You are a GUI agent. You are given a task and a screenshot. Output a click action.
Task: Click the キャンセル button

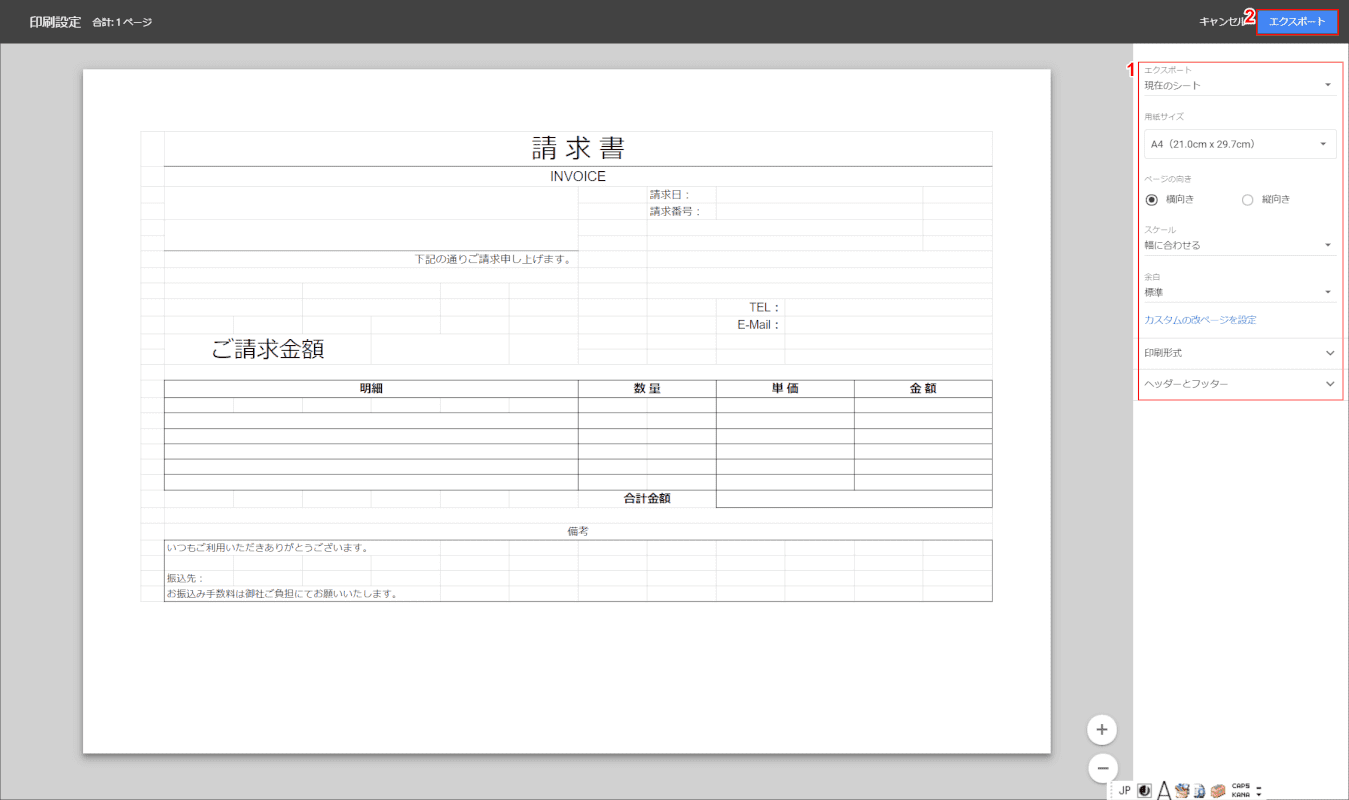[x=1223, y=22]
